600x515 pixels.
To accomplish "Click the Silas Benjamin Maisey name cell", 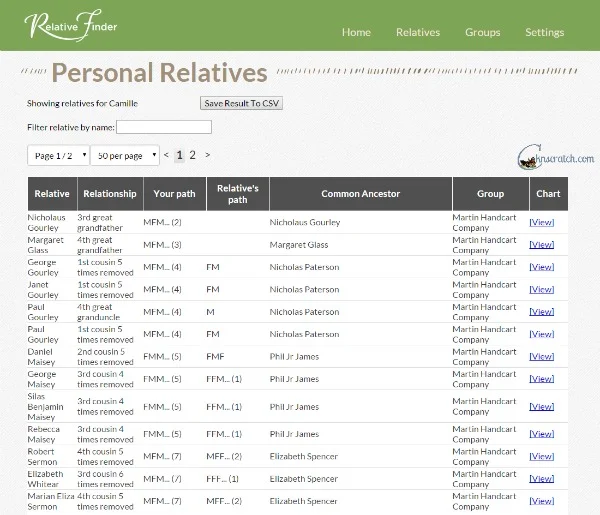I will pos(45,407).
